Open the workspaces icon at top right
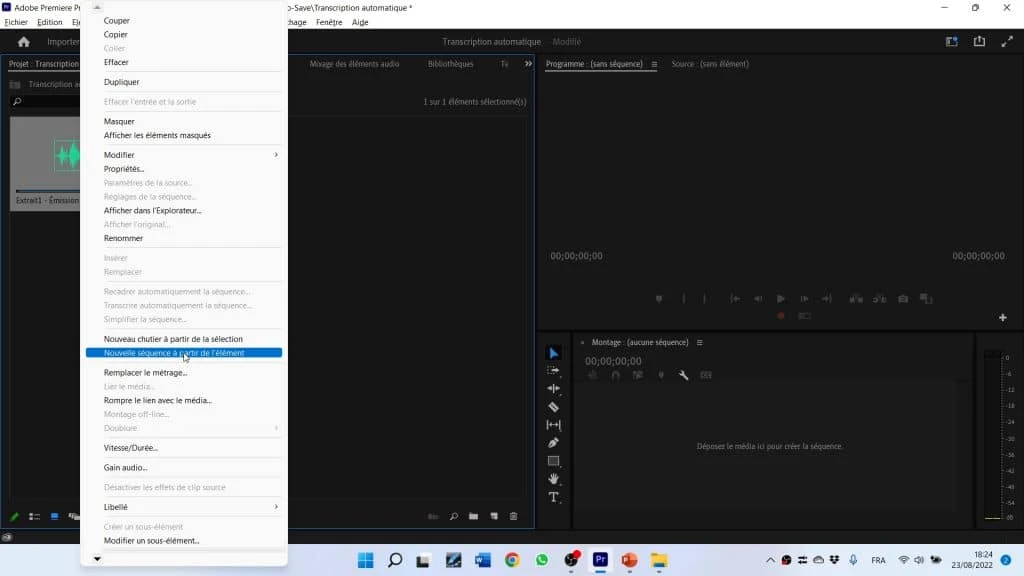This screenshot has width=1024, height=576. coord(952,42)
